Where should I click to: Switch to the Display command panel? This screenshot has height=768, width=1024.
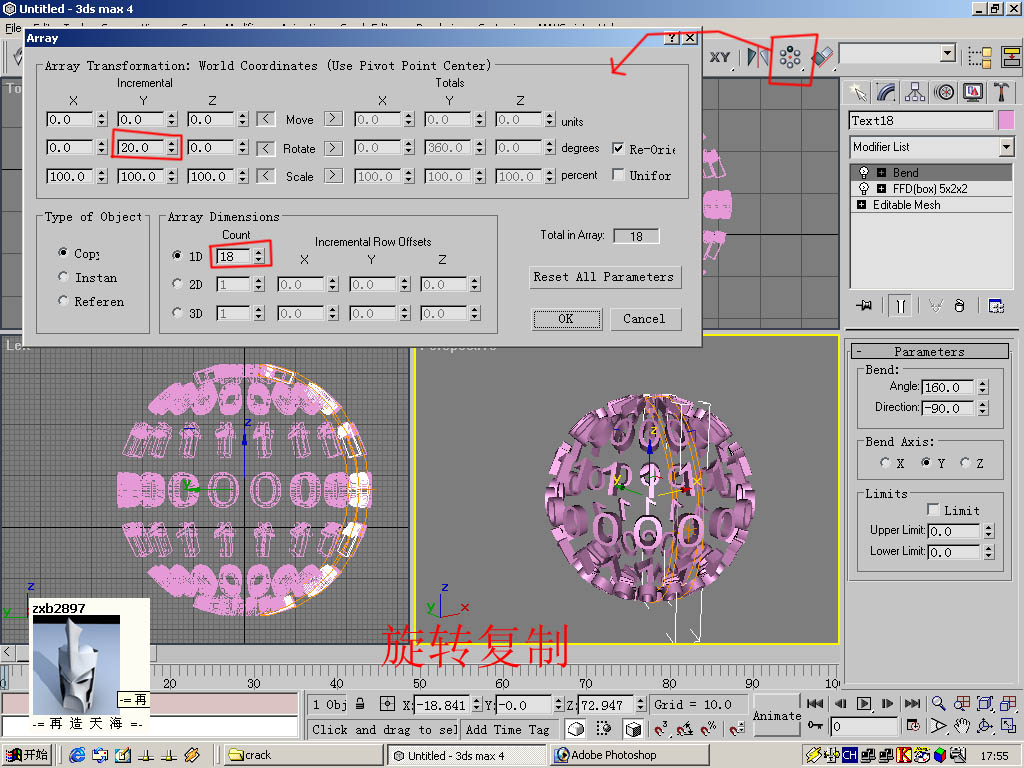point(972,92)
